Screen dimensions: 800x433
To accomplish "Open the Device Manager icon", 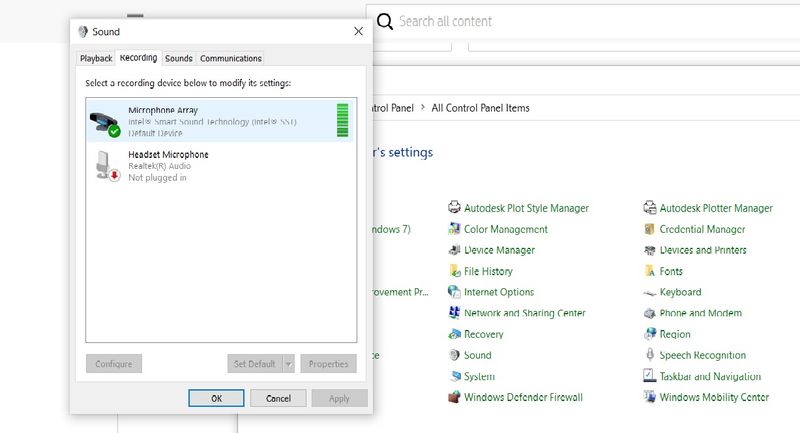I will click(454, 250).
